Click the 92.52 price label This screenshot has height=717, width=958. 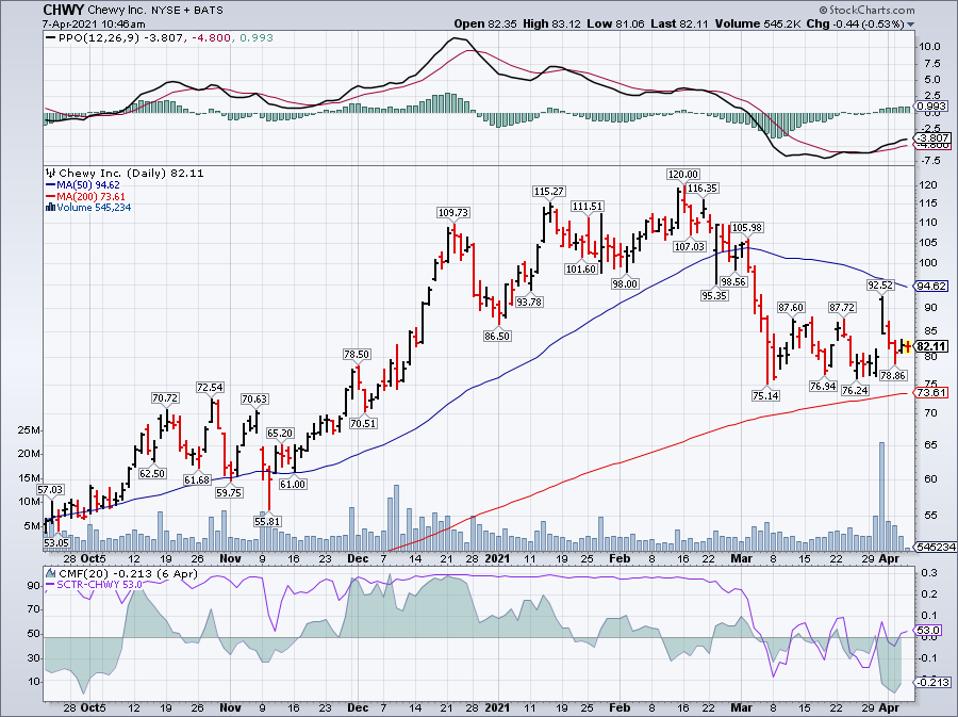pyautogui.click(x=880, y=285)
